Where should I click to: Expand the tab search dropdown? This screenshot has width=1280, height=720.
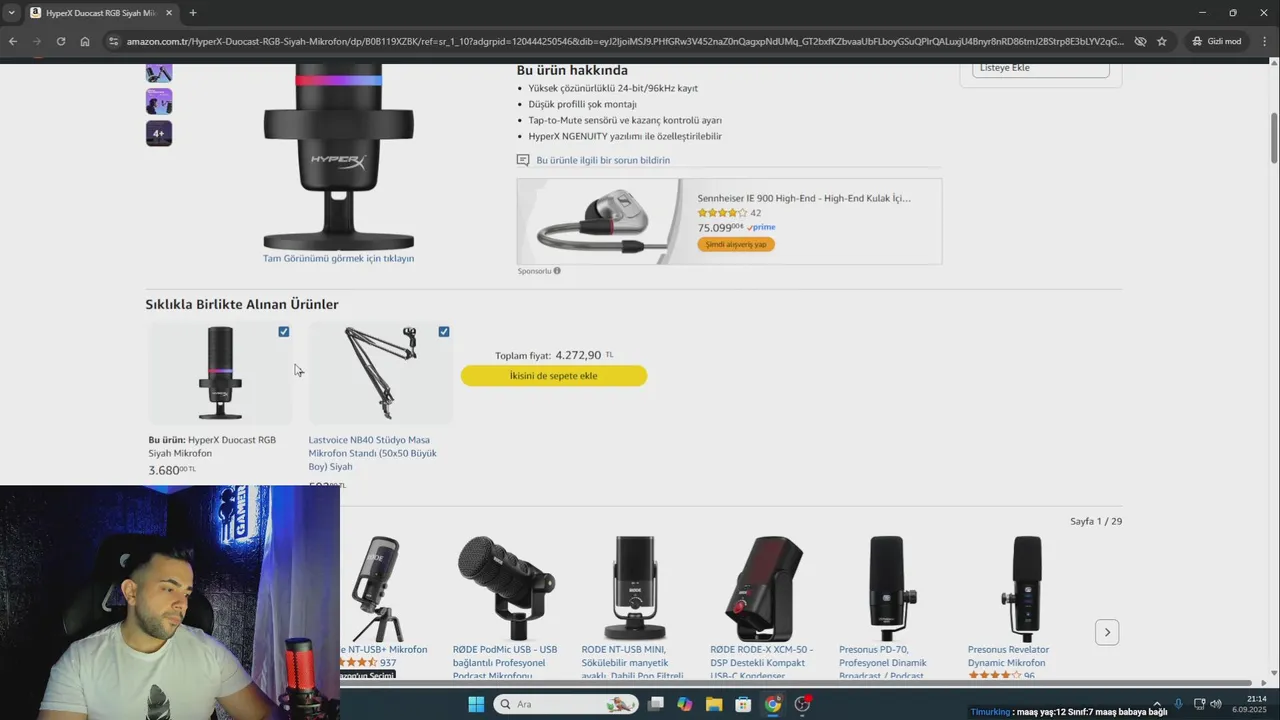(11, 13)
